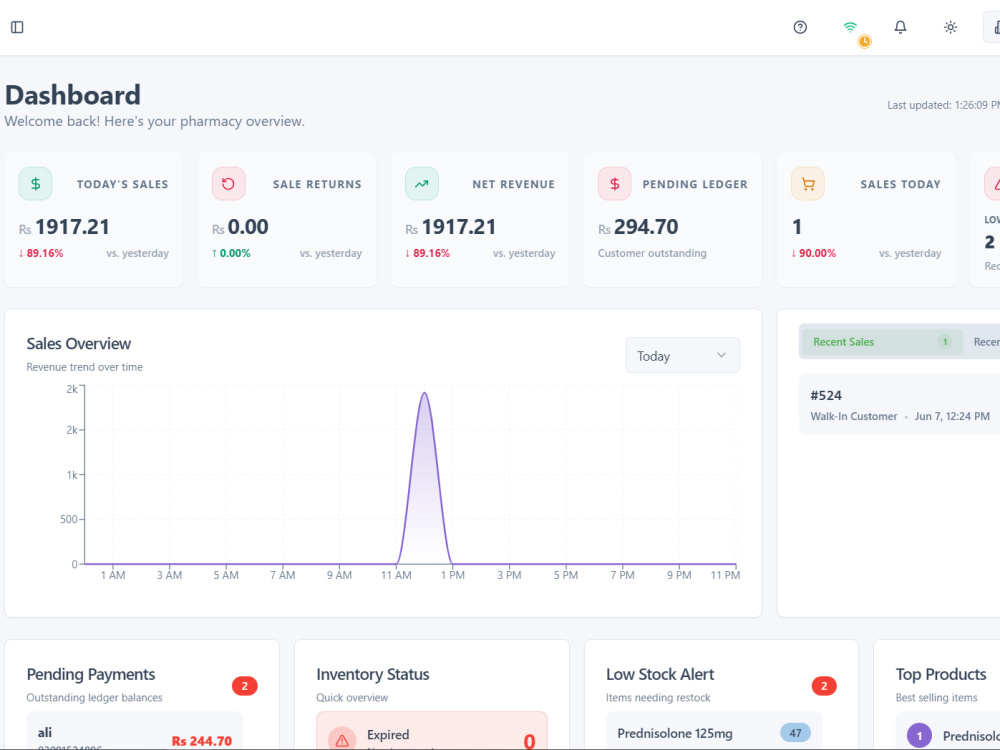Click the Dashboard page title

[73, 95]
